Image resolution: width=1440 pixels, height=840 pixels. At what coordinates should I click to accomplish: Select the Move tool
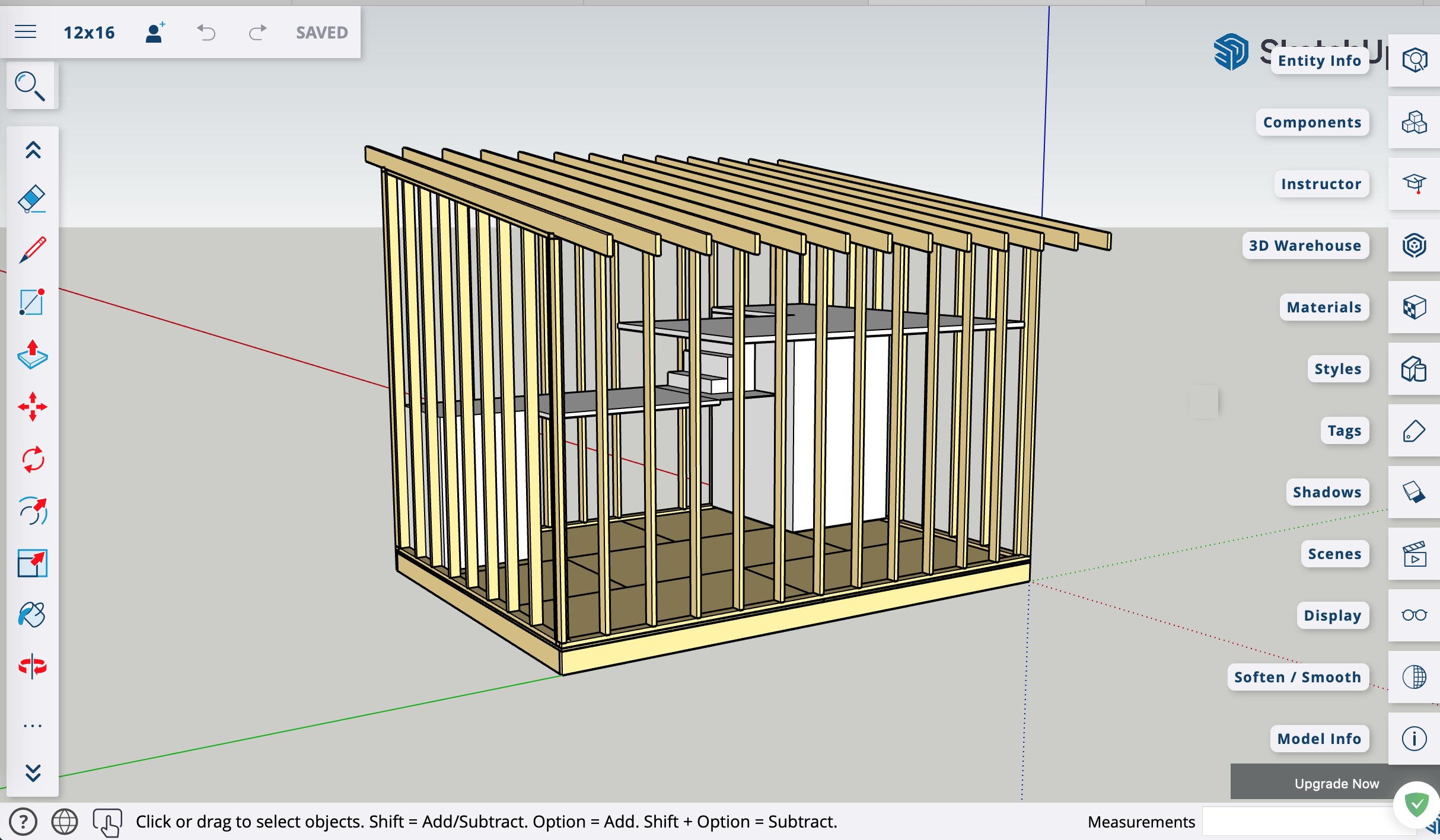(32, 407)
